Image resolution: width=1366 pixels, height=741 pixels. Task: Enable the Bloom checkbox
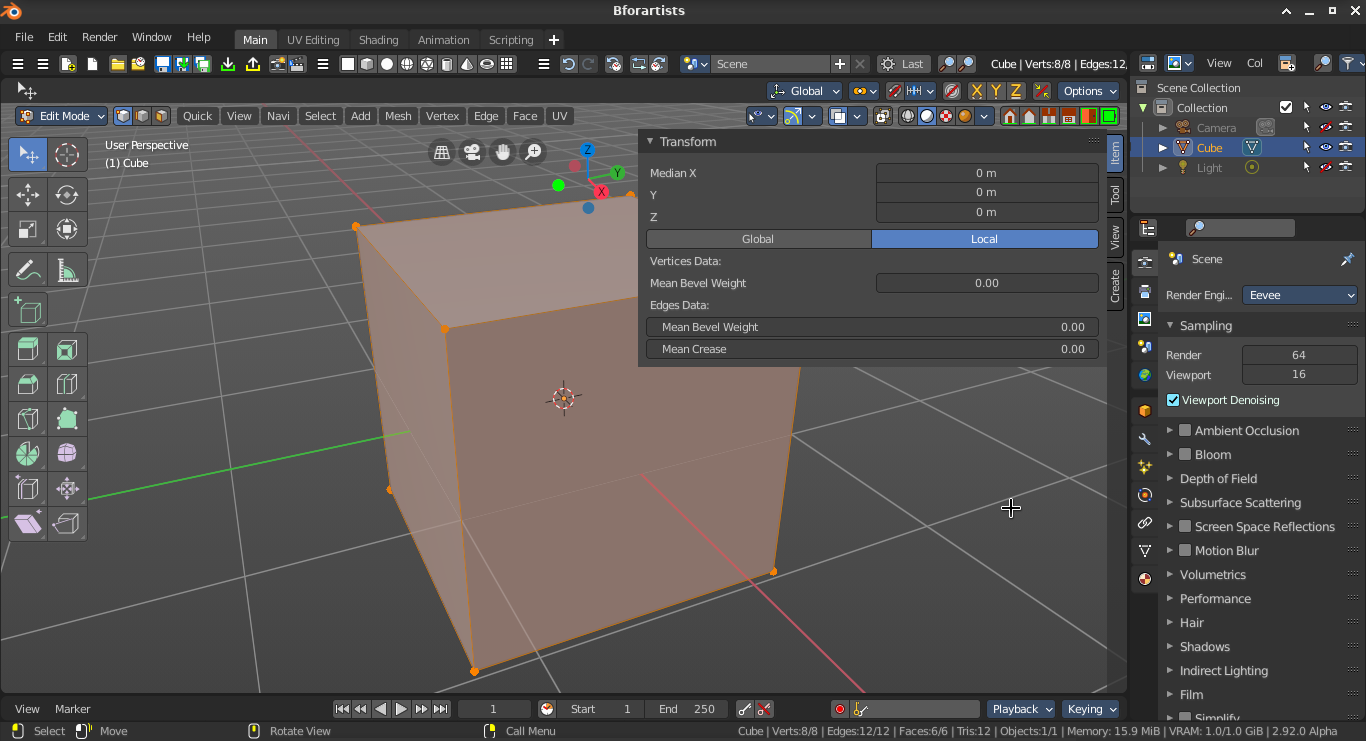point(1185,454)
